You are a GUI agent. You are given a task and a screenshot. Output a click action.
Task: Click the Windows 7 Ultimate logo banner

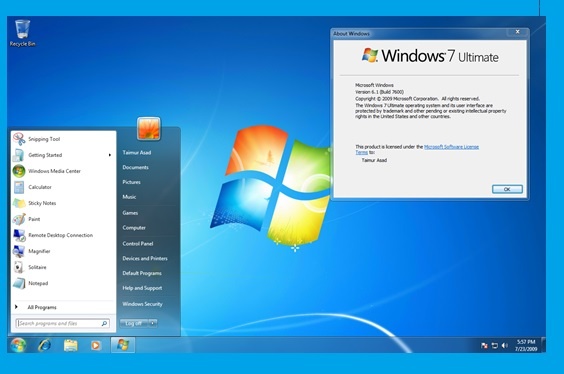point(430,56)
